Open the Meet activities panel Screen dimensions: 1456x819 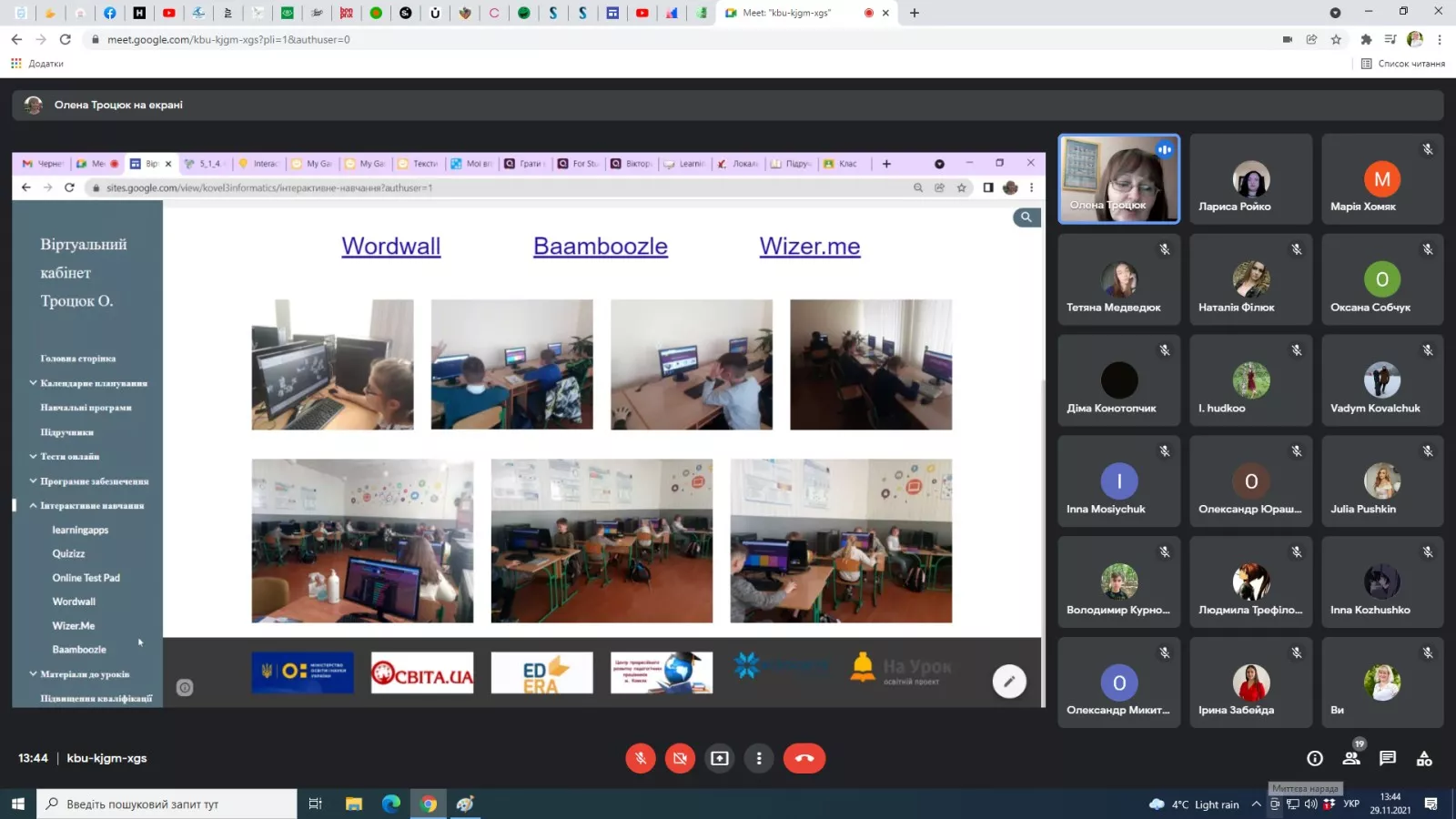pos(1424,758)
